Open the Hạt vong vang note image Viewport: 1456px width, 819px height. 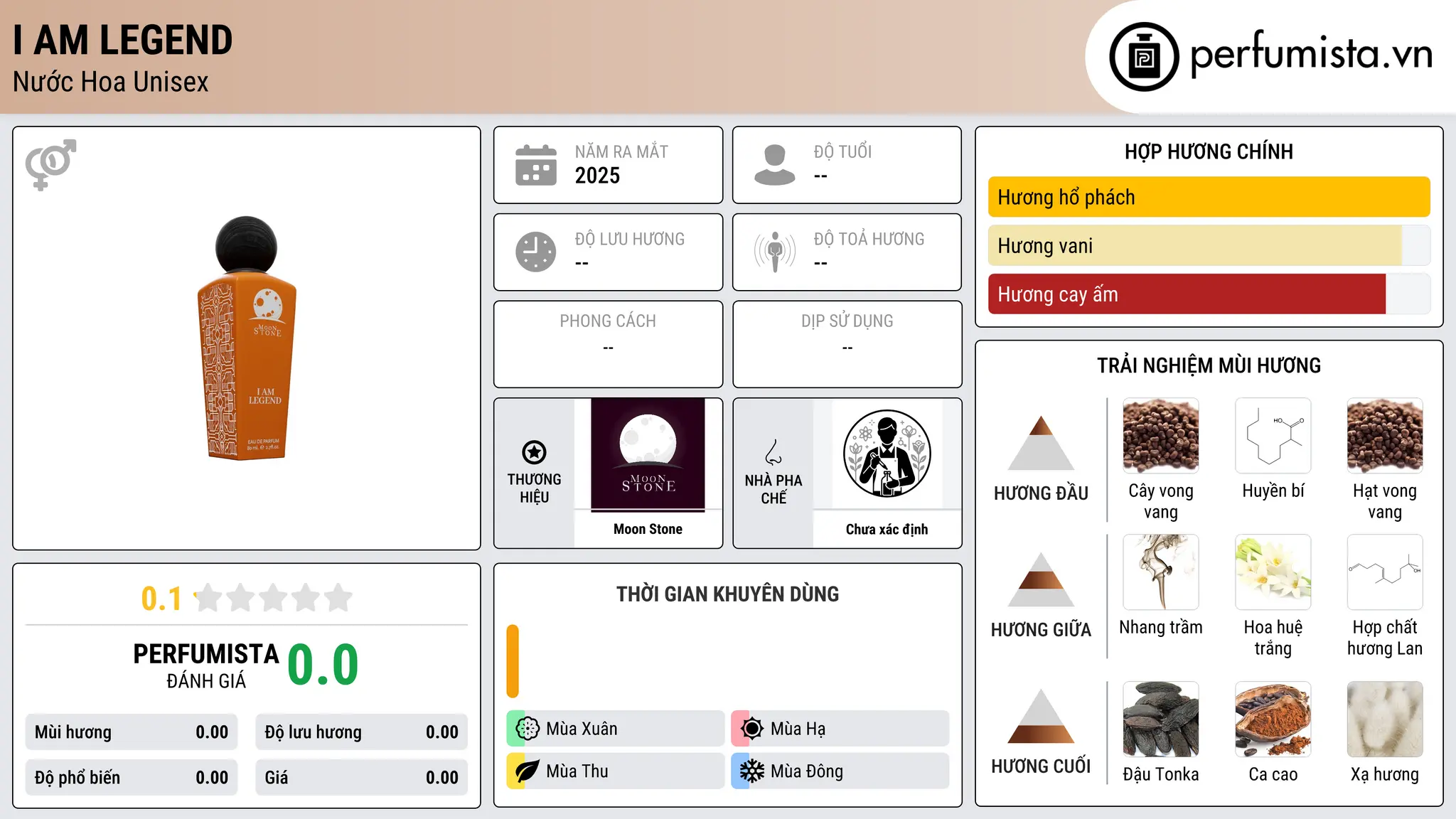[1385, 436]
